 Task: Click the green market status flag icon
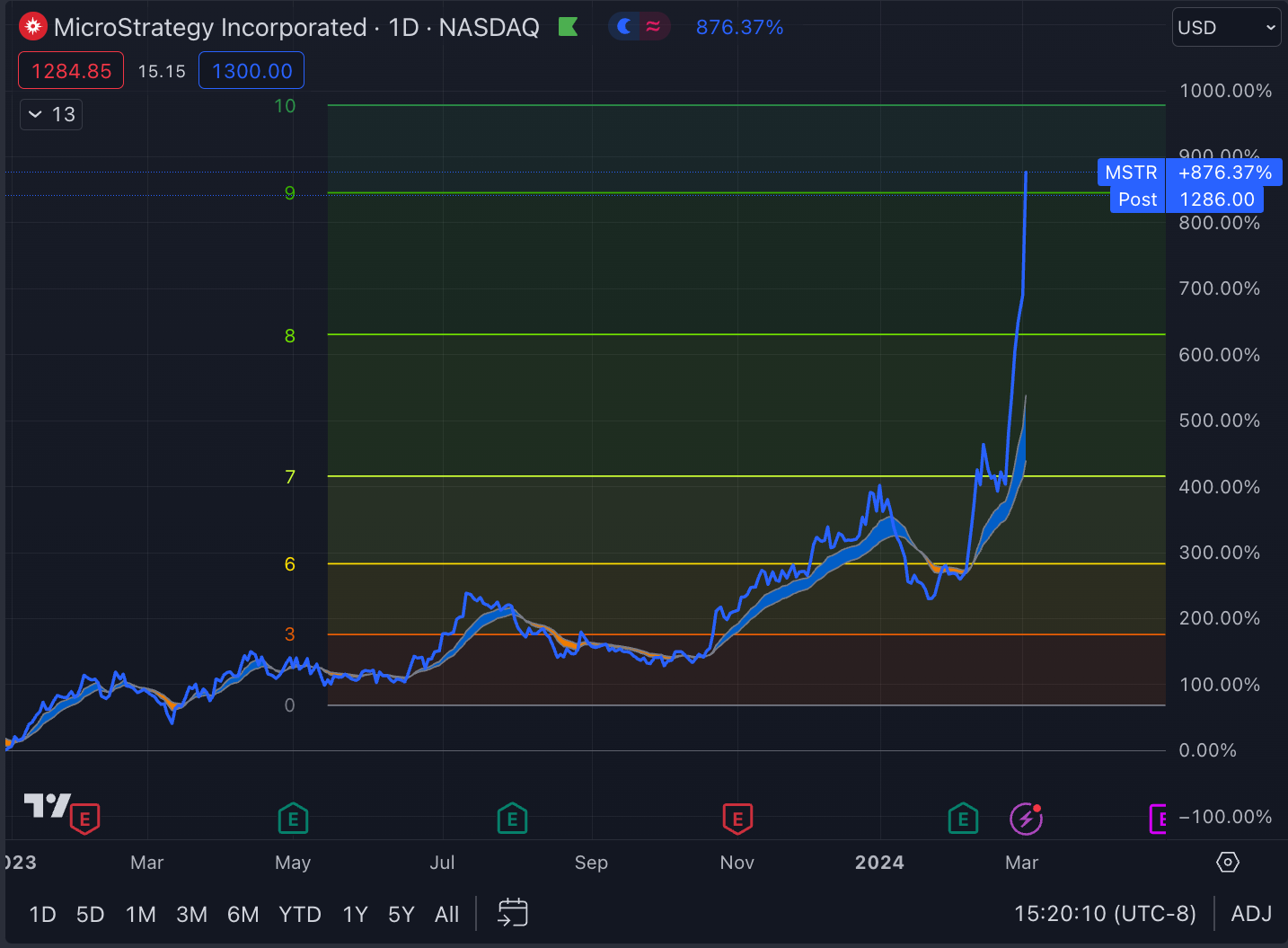pyautogui.click(x=568, y=27)
